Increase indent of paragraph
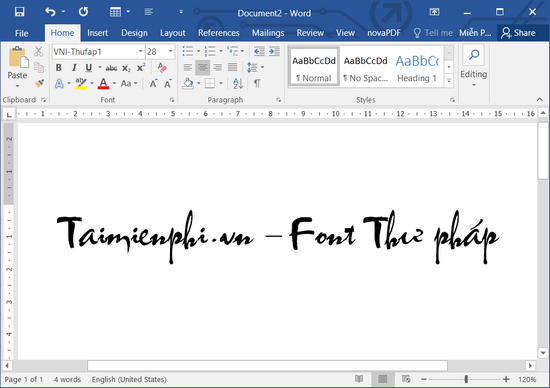Image resolution: width=550 pixels, height=388 pixels. tap(274, 52)
